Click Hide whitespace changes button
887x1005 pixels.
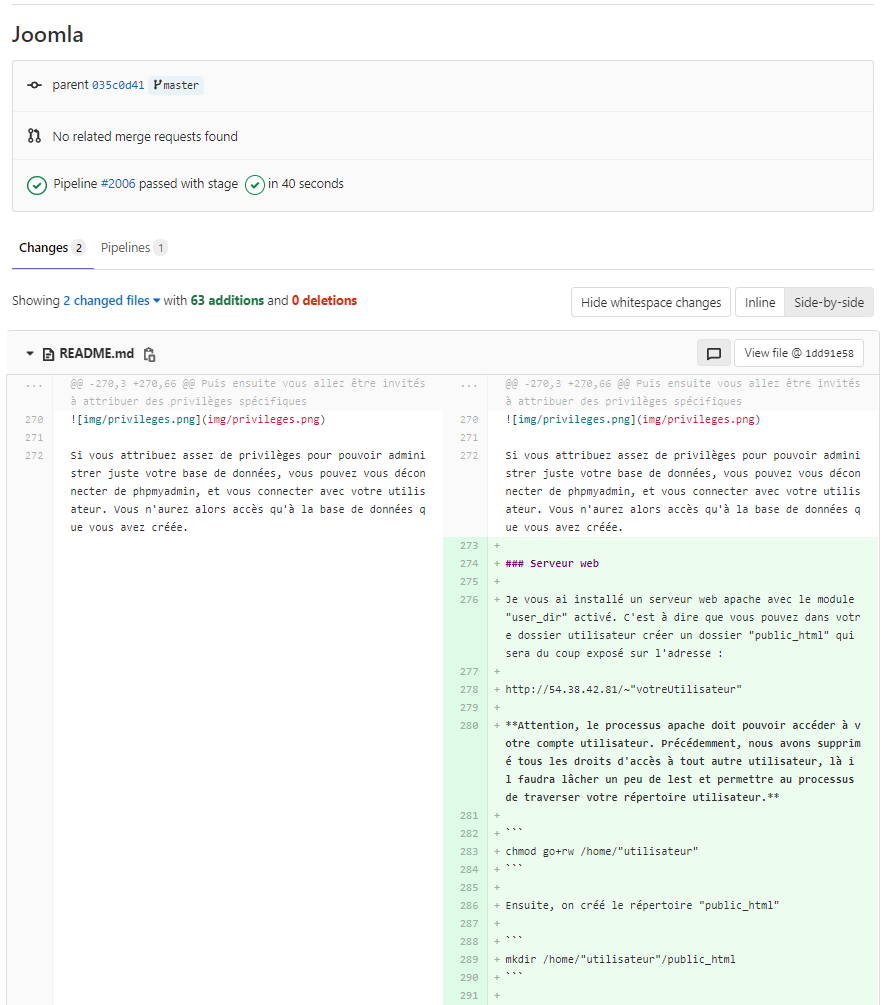(651, 303)
